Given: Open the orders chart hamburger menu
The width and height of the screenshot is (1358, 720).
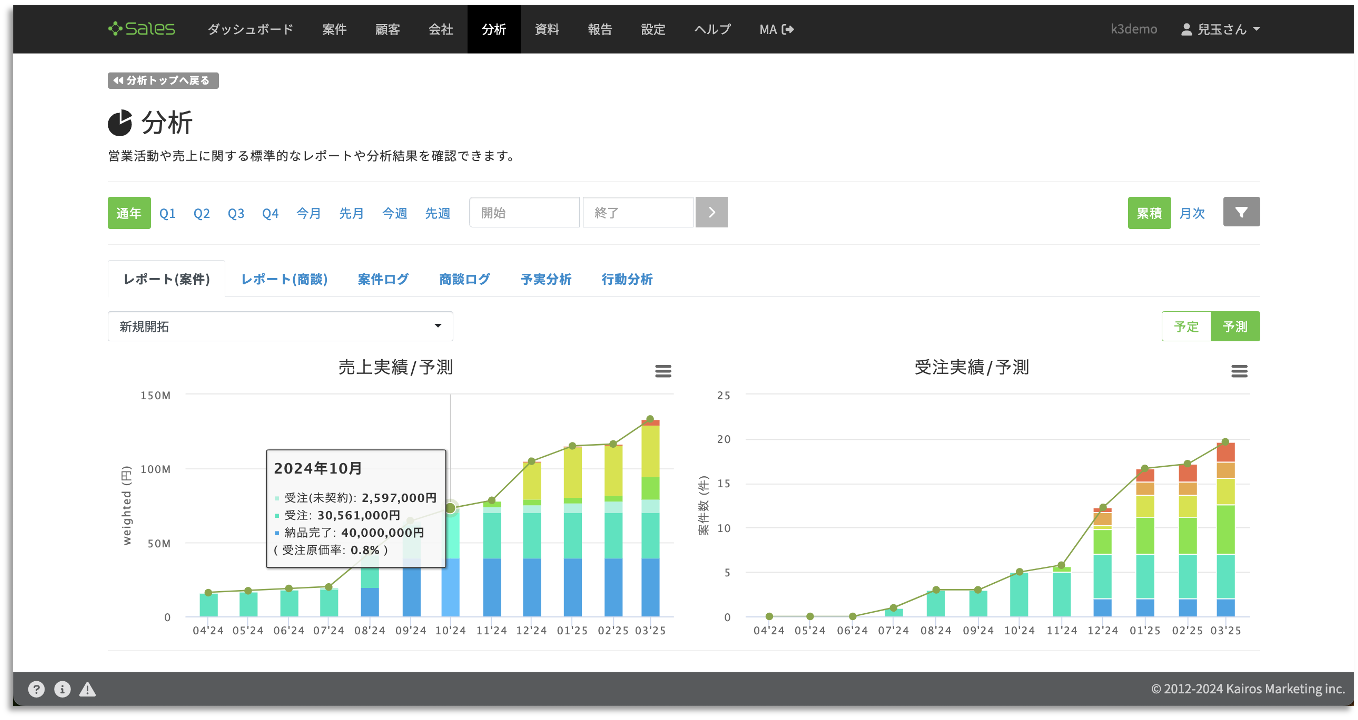Looking at the screenshot, I should 1239,371.
